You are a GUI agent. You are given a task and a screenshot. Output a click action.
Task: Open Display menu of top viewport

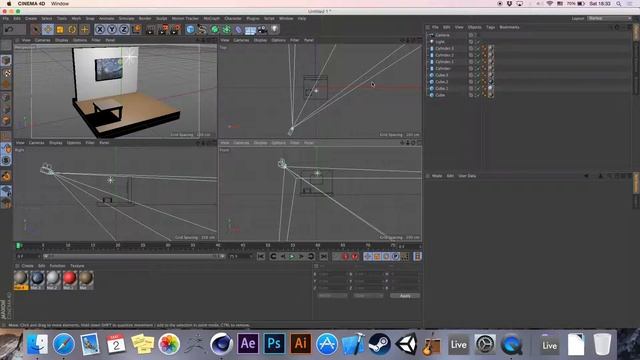260,40
